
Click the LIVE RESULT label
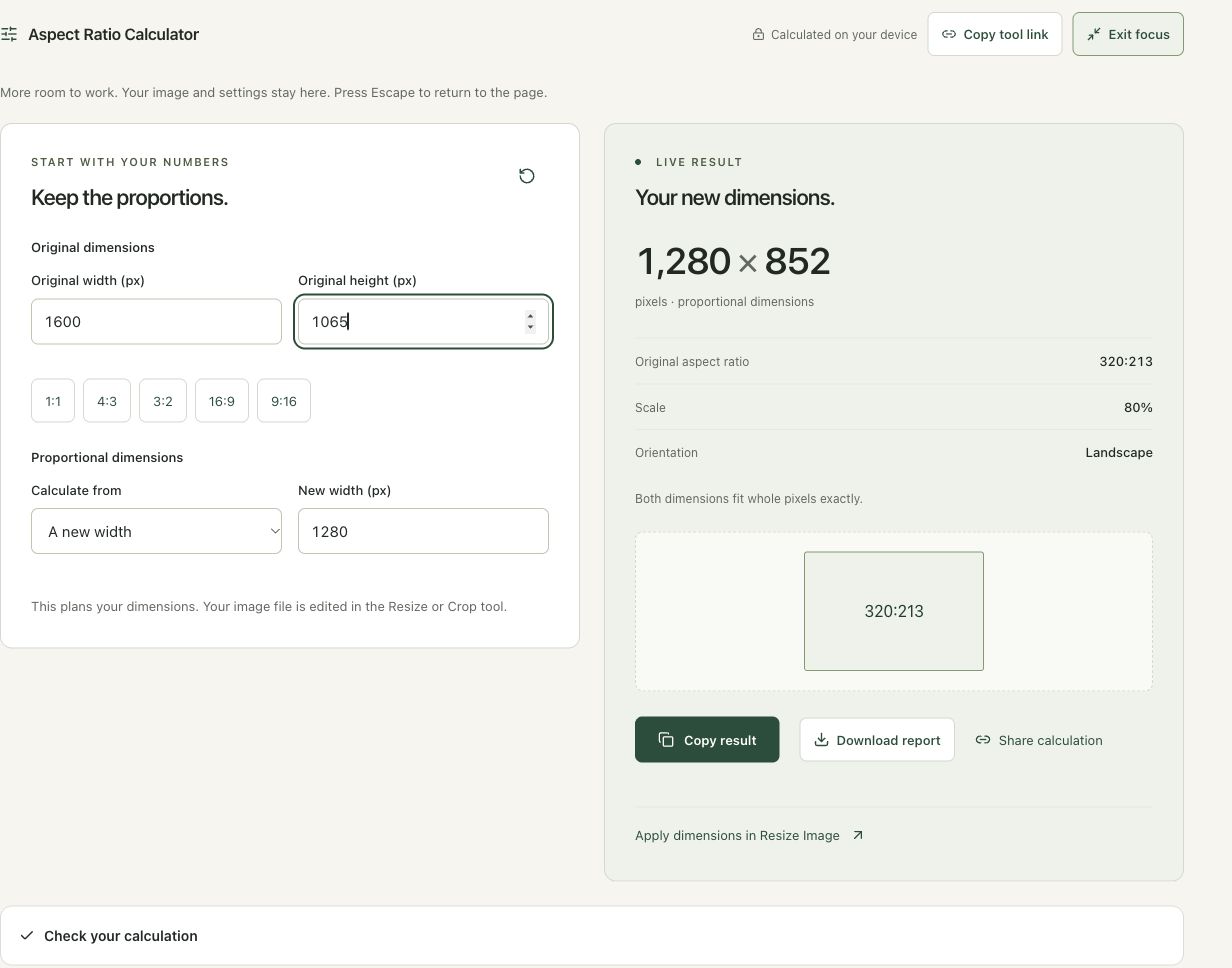pos(699,162)
